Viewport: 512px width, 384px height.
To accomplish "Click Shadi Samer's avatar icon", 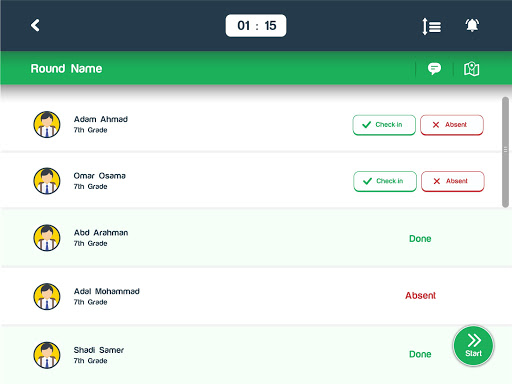I will click(47, 355).
